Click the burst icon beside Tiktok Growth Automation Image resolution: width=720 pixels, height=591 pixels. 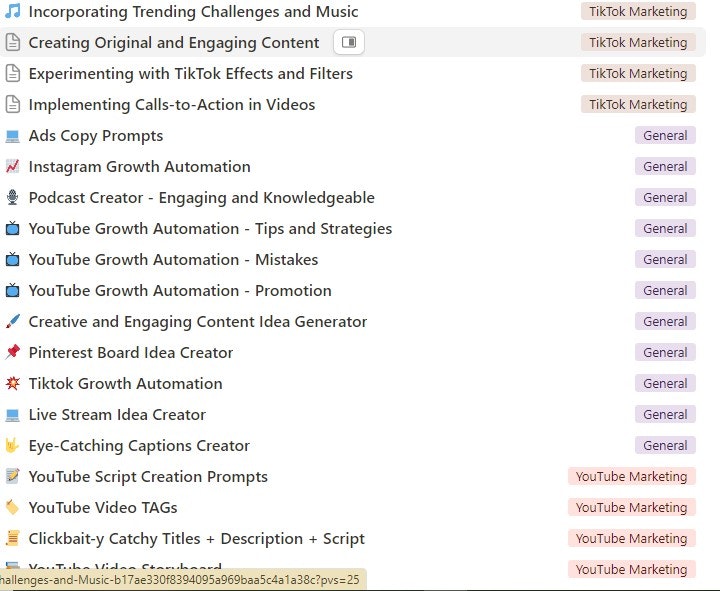[12, 383]
